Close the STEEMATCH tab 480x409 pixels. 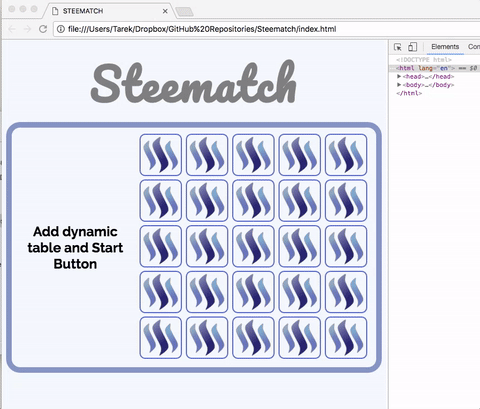click(x=165, y=11)
